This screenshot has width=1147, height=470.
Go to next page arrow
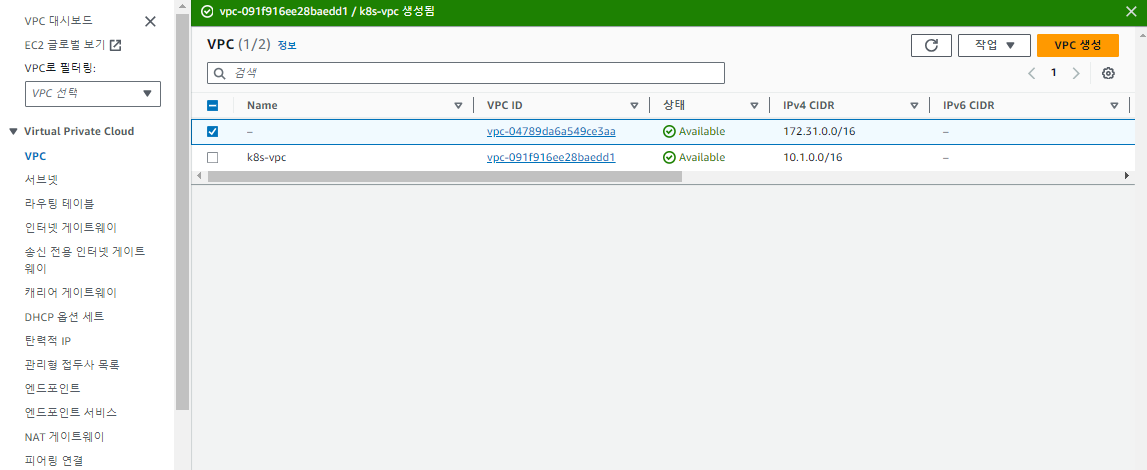pos(1076,73)
